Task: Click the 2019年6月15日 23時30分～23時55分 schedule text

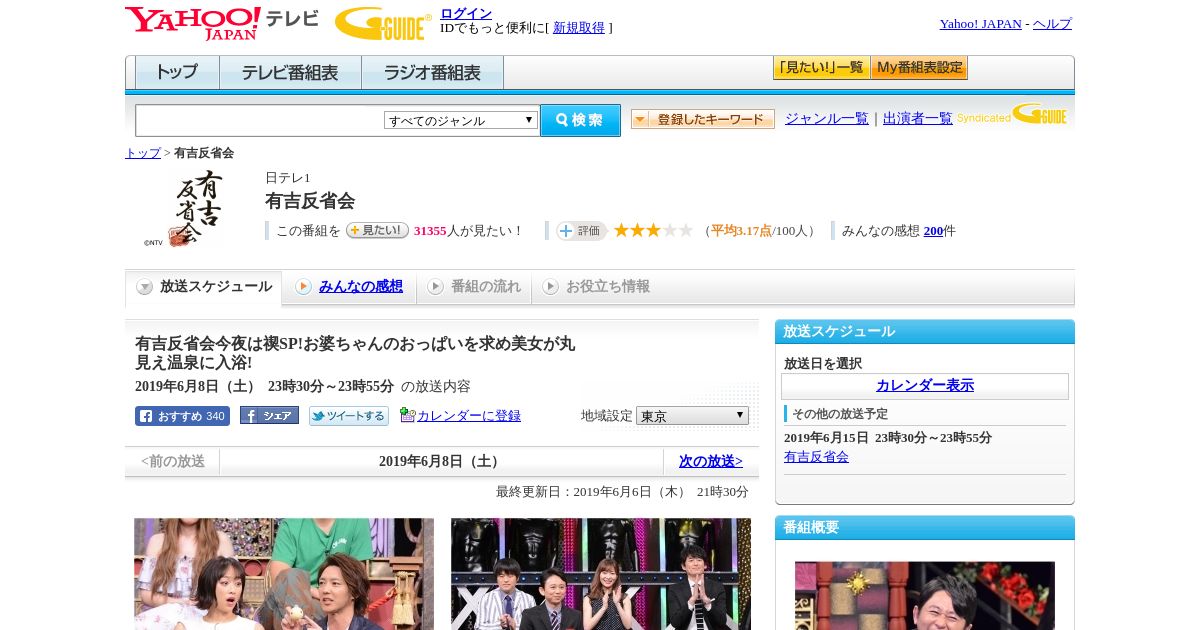Action: pos(888,438)
